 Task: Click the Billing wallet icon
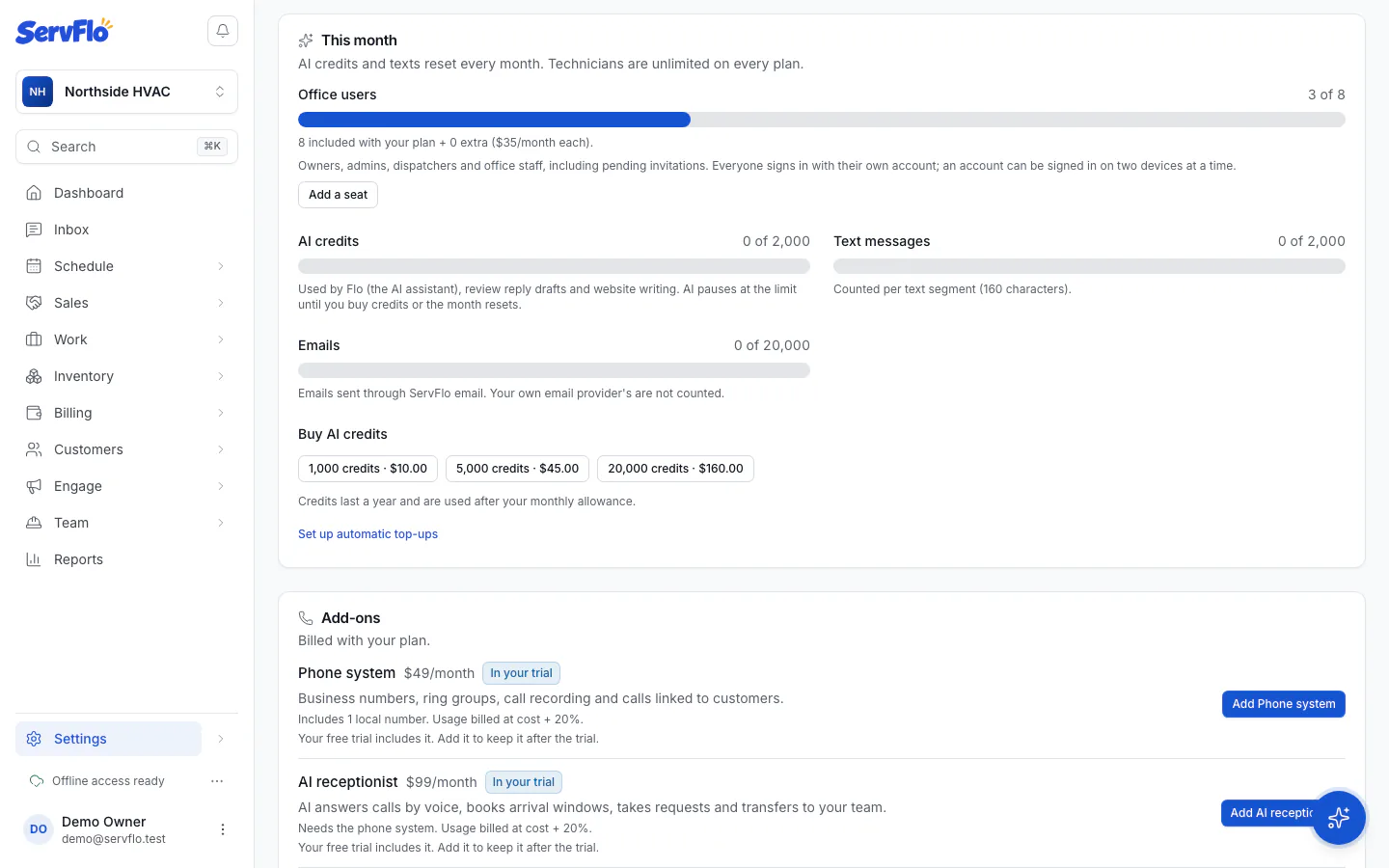click(x=34, y=413)
